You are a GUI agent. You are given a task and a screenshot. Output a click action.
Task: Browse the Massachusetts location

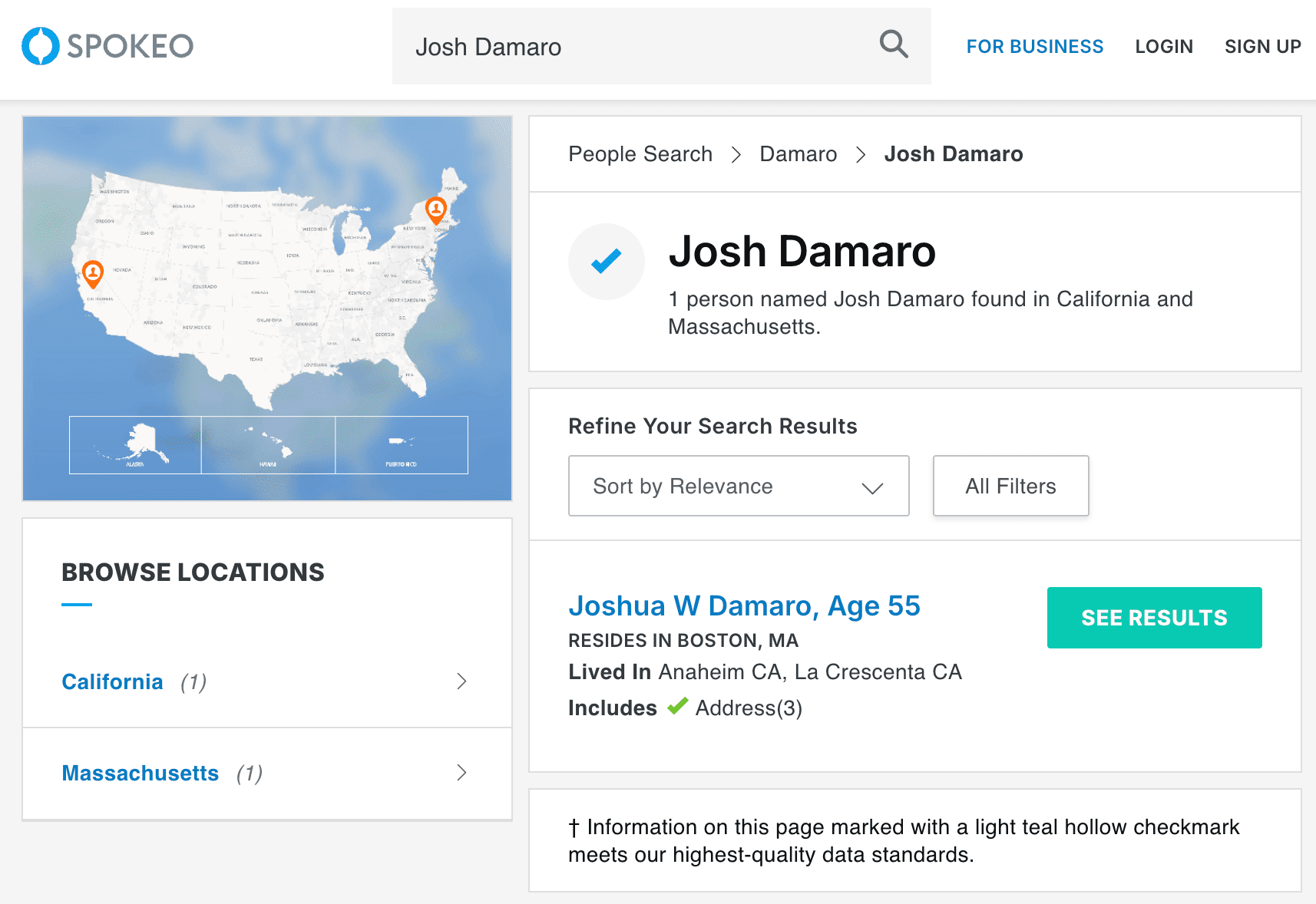coord(141,774)
